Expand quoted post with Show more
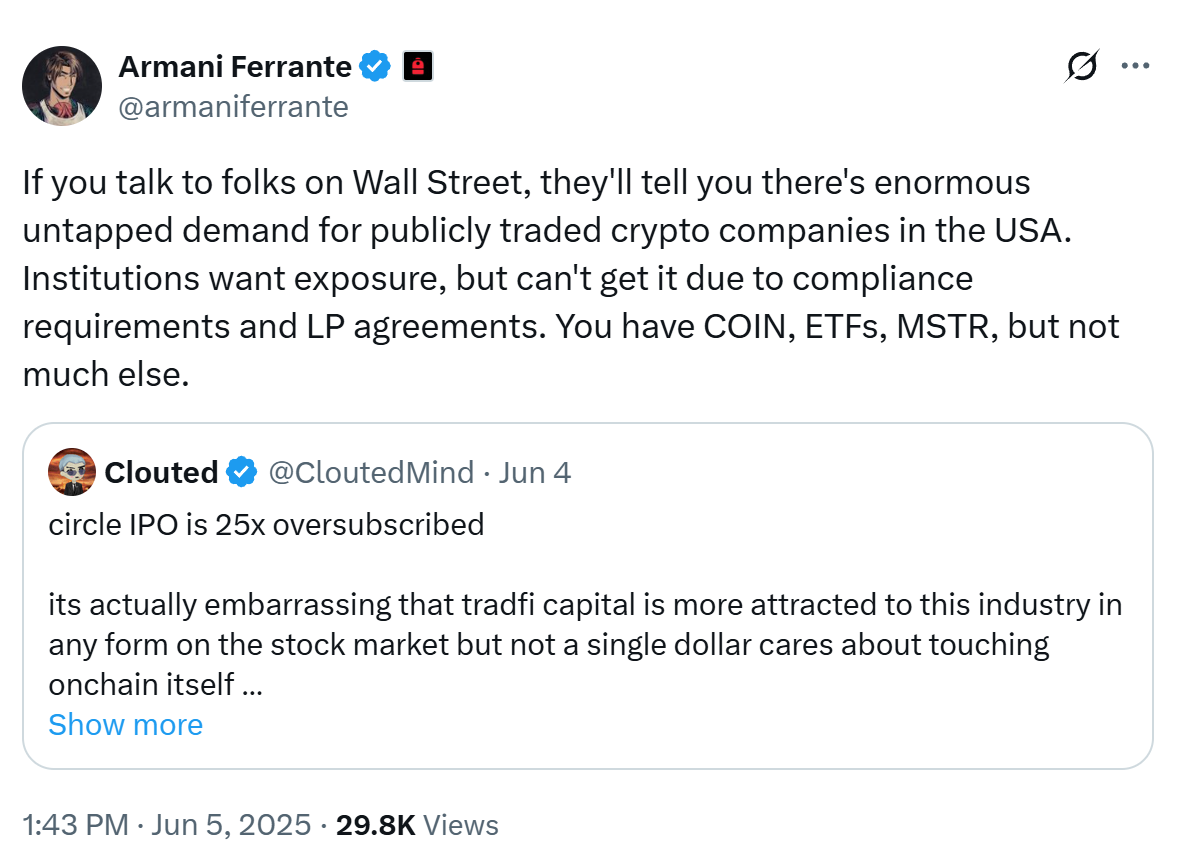The height and width of the screenshot is (865, 1181). (x=125, y=724)
